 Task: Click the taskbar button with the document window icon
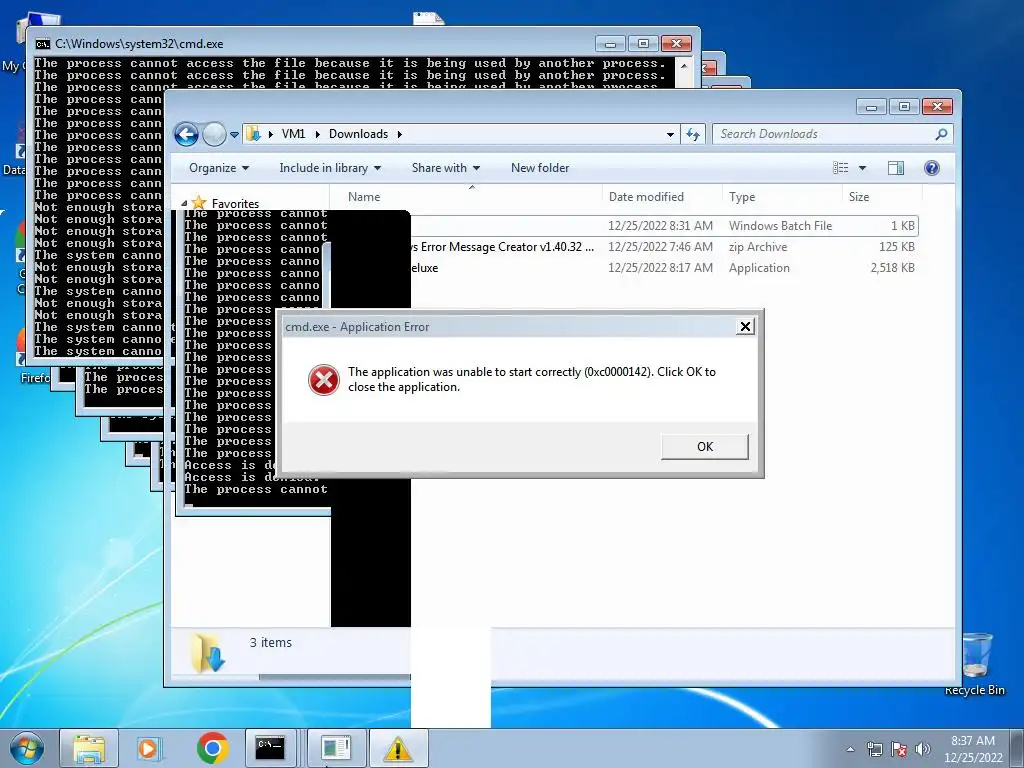pyautogui.click(x=336, y=748)
